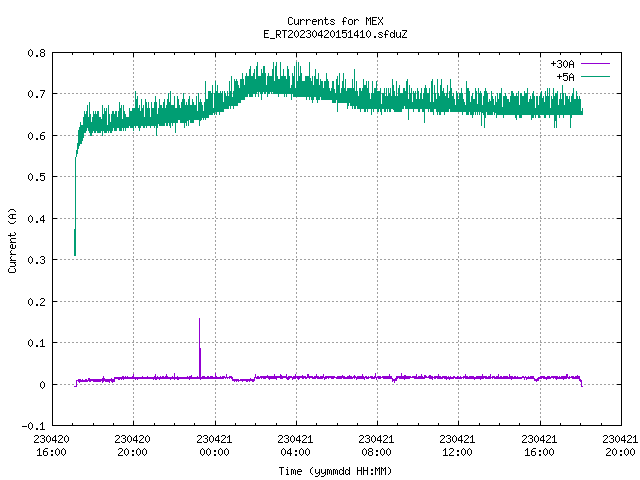Click the y-axis tick value -0.1
The width and height of the screenshot is (640, 480).
point(33,426)
